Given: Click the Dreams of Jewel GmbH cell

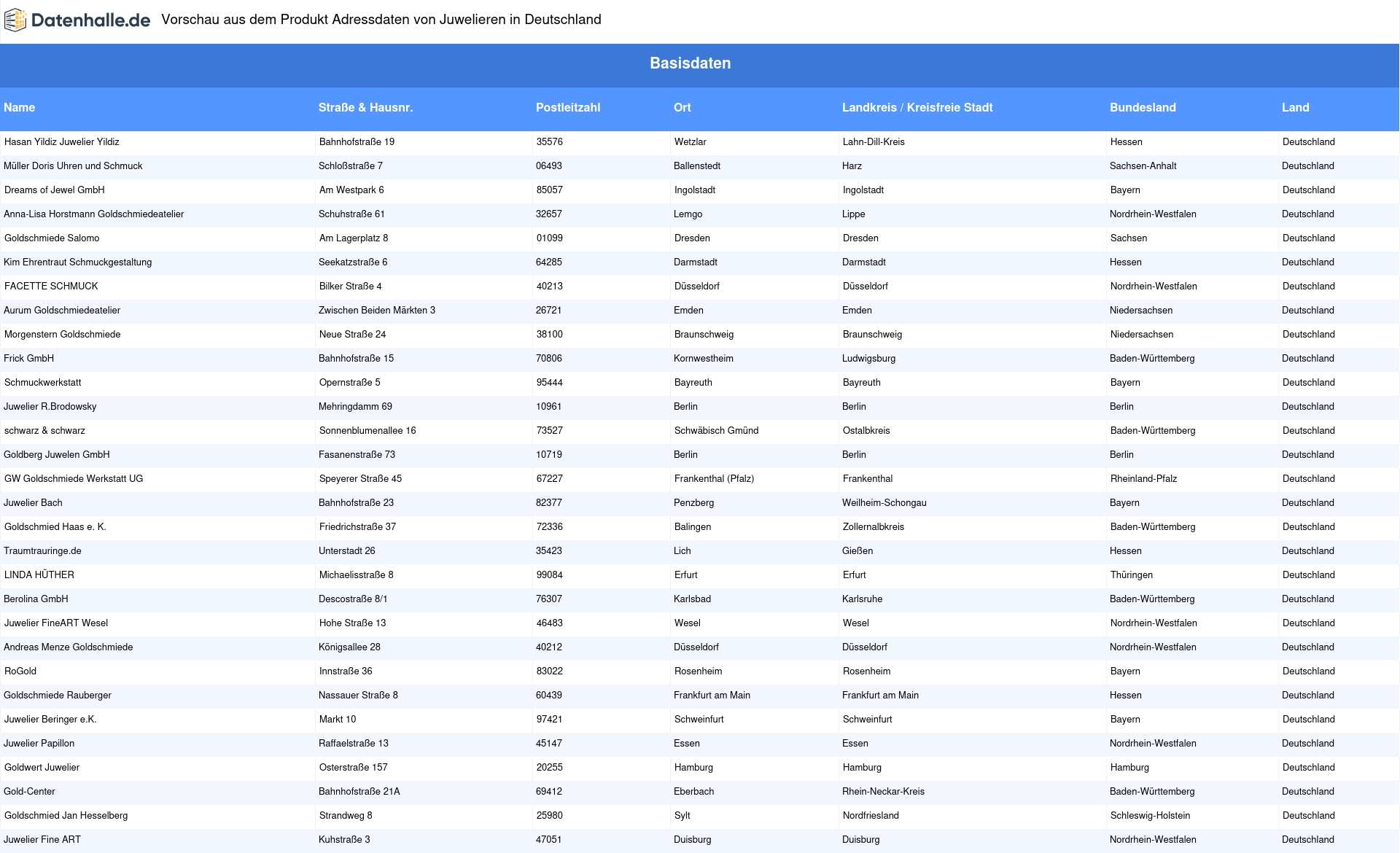Looking at the screenshot, I should tap(55, 190).
